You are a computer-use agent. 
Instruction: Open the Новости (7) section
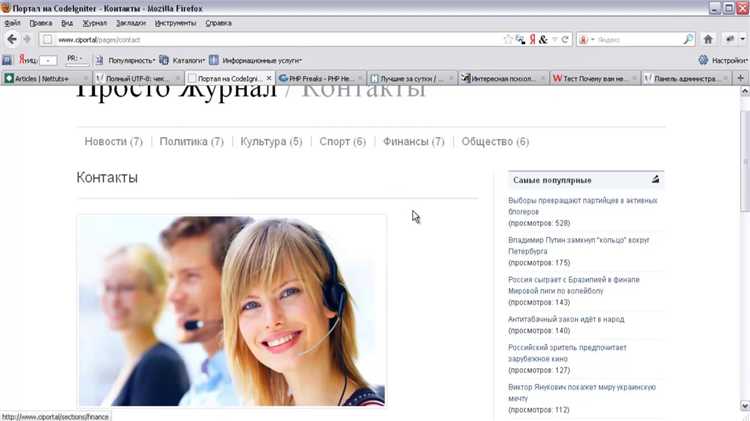[113, 142]
